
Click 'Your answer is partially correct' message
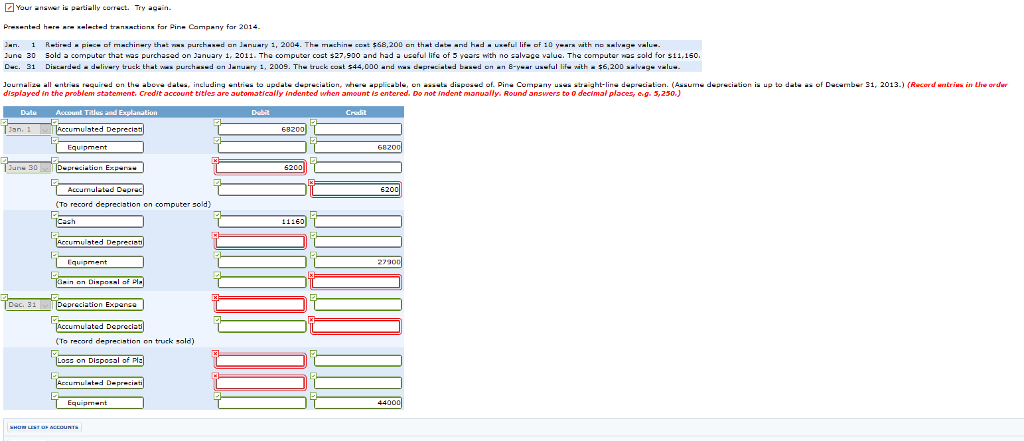pos(92,8)
